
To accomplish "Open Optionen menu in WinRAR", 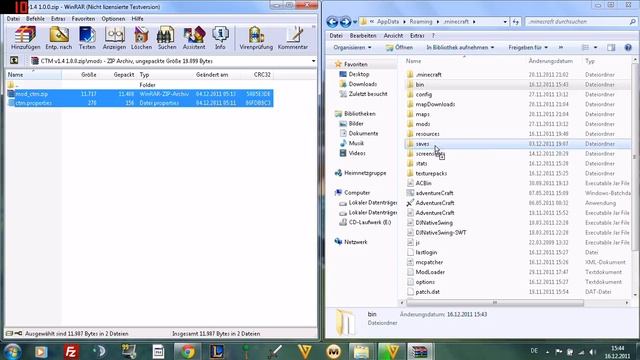I will 113,19.
